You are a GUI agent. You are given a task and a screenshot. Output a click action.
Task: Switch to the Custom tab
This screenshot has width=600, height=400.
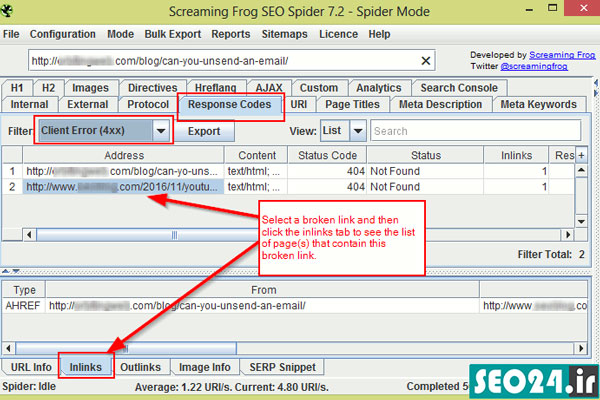(x=319, y=88)
